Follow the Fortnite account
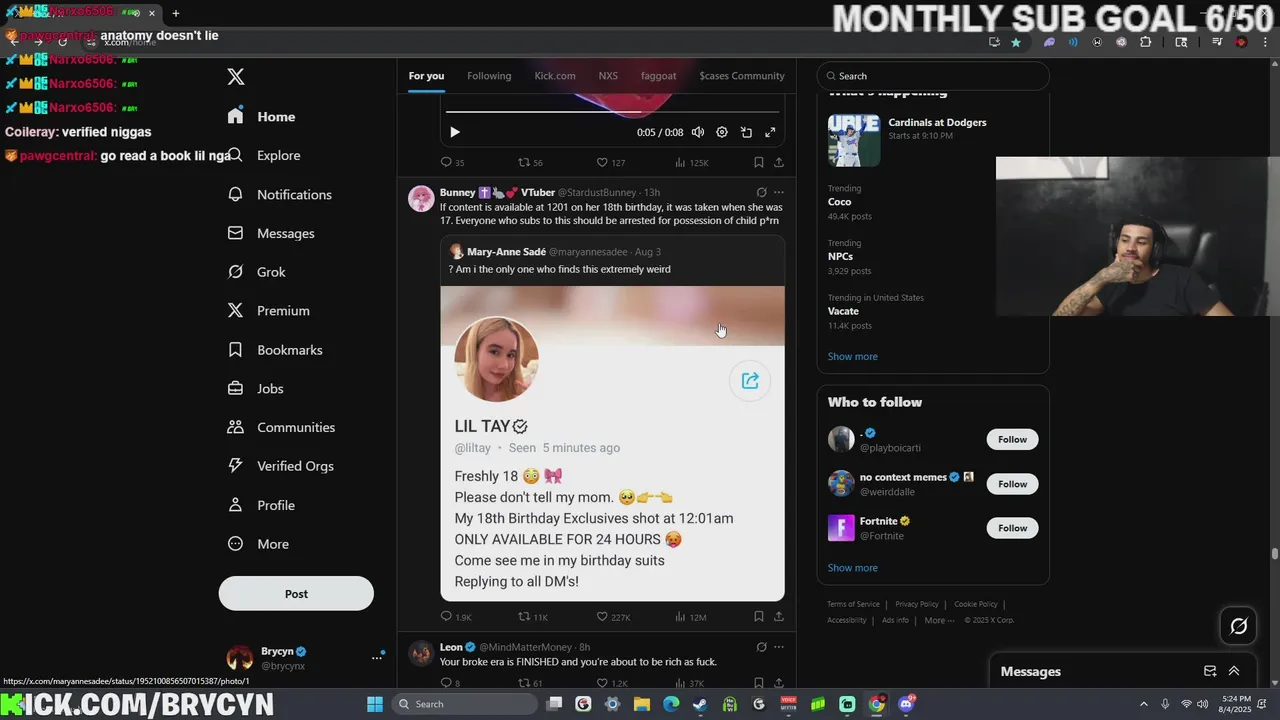Viewport: 1280px width, 720px height. point(1012,528)
